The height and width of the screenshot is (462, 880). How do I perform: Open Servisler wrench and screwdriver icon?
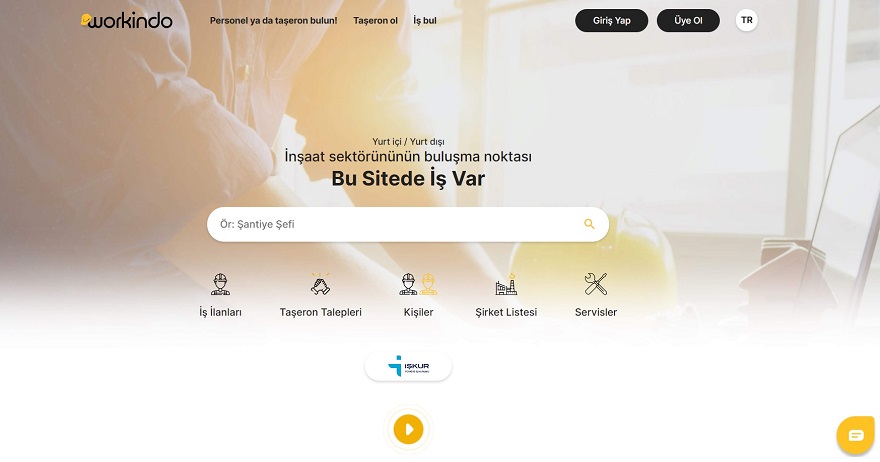pos(595,284)
